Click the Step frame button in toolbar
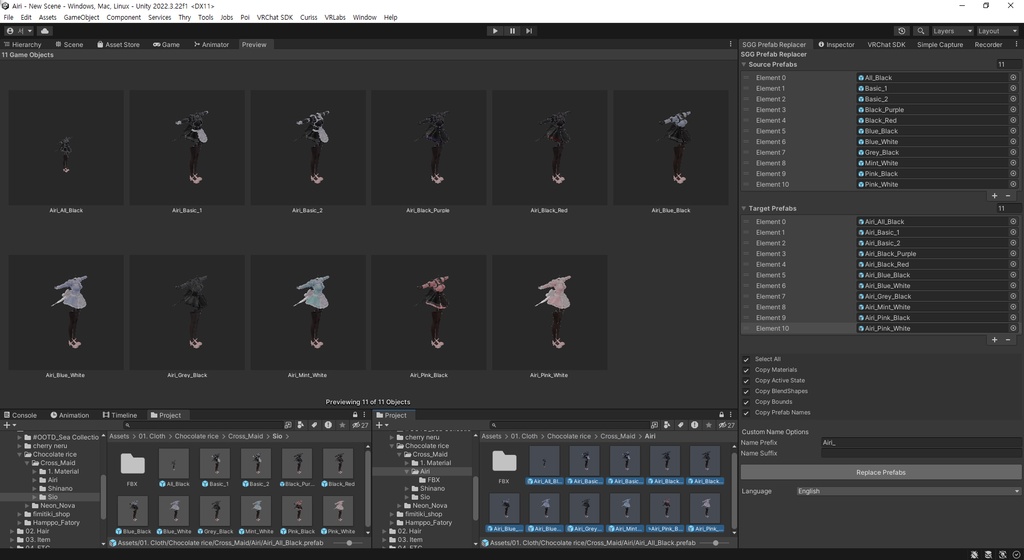The image size is (1024, 560). click(529, 31)
